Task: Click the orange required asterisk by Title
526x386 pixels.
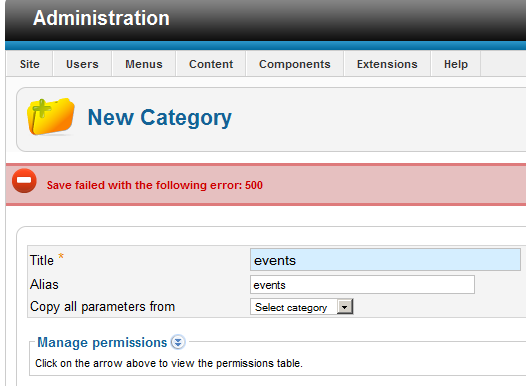Action: tap(61, 256)
